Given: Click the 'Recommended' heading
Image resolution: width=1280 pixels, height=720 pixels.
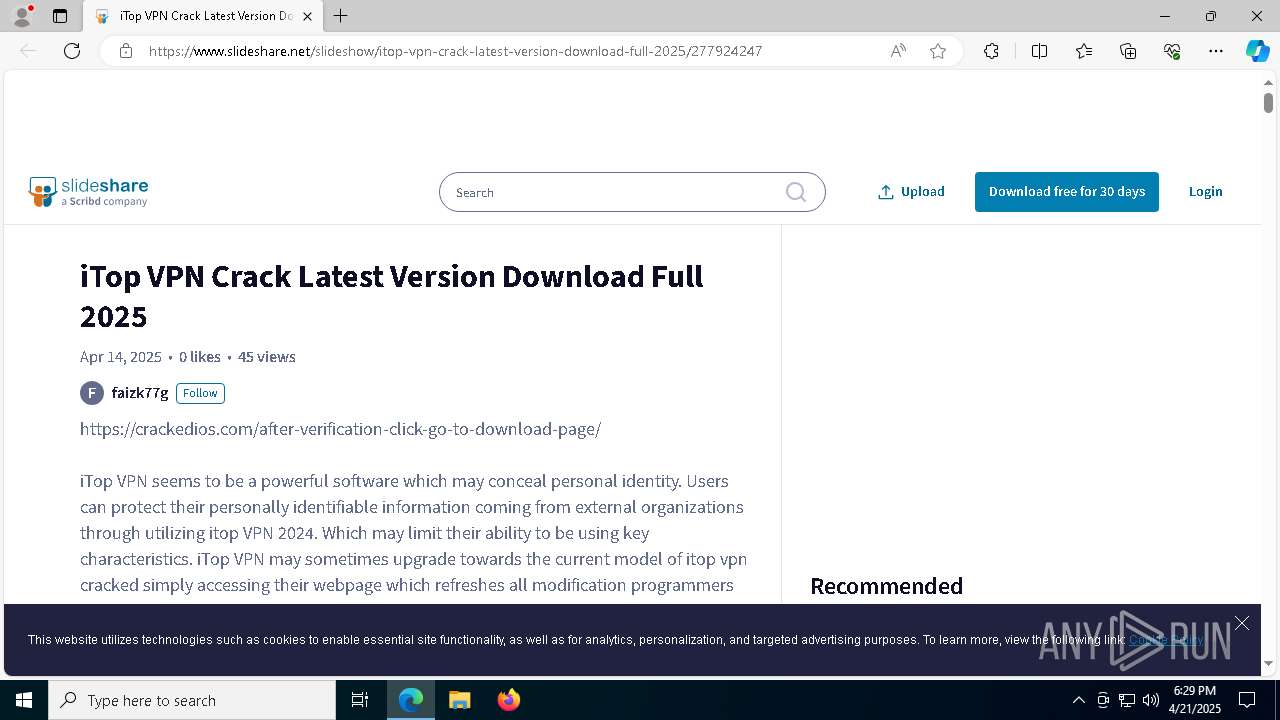Looking at the screenshot, I should [x=886, y=586].
